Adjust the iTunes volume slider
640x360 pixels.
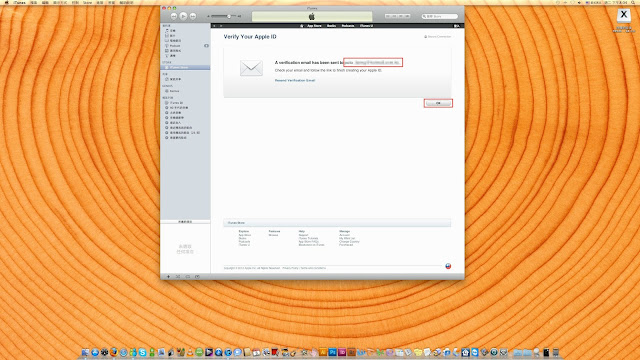coord(224,16)
